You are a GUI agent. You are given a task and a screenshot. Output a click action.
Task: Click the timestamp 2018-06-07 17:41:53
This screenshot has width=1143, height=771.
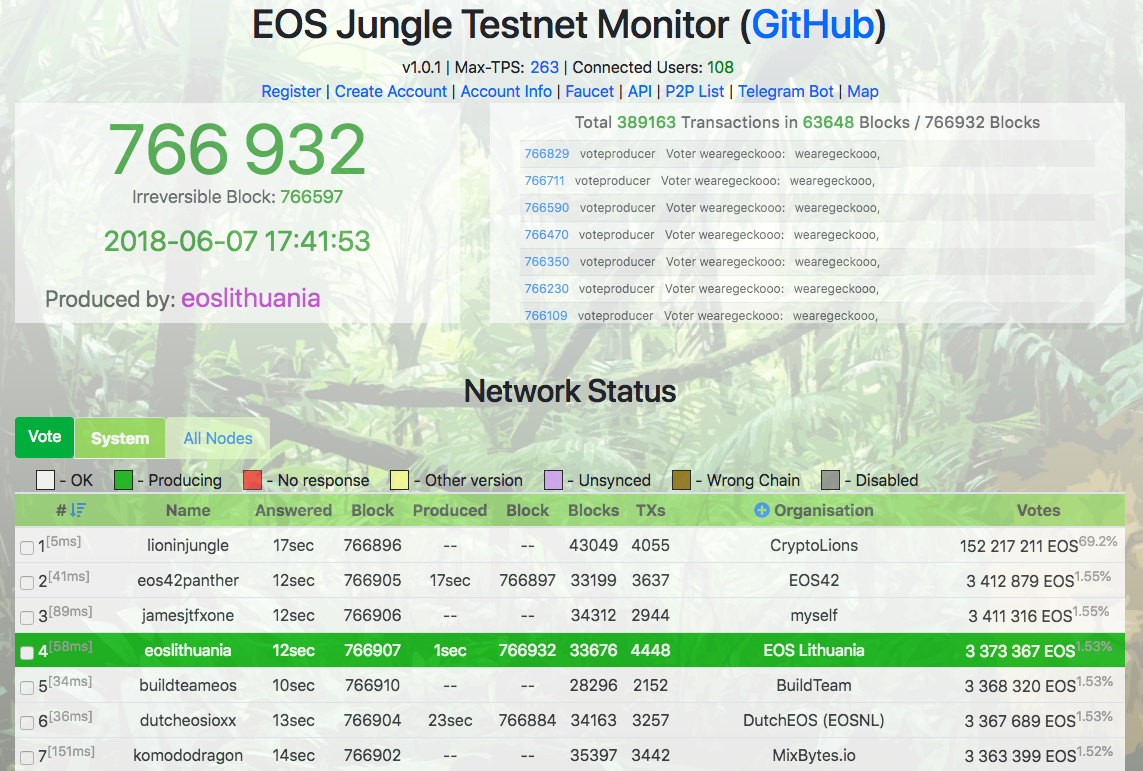[x=237, y=241]
